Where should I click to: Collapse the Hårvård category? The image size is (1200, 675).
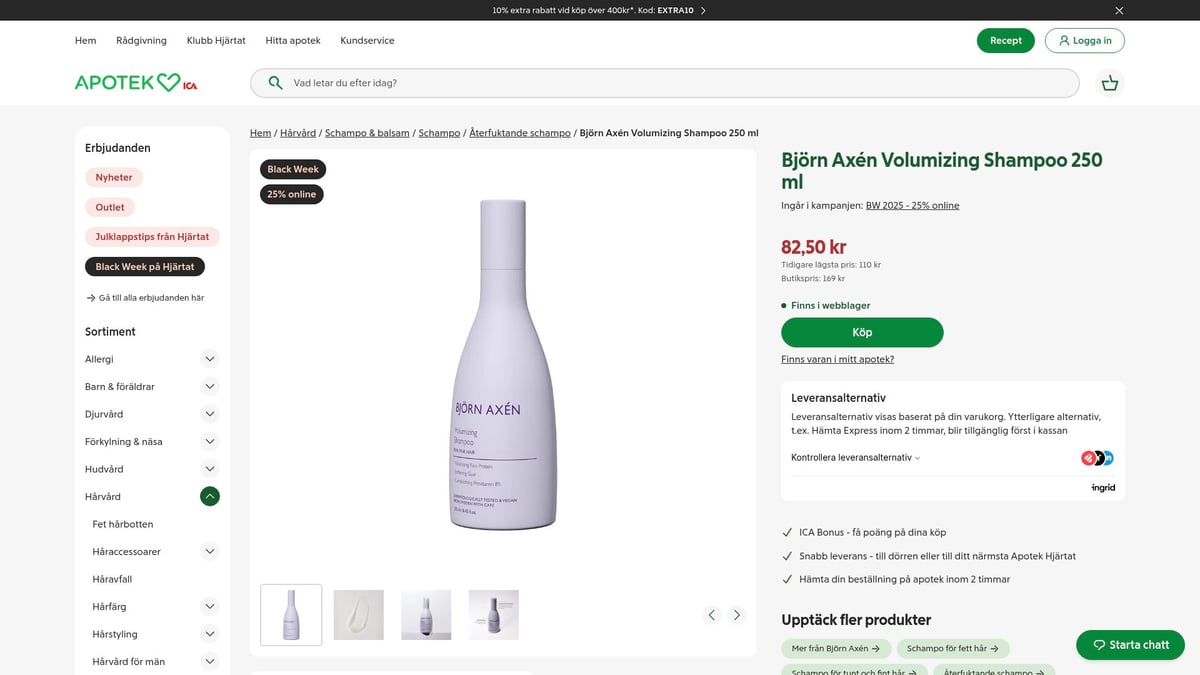[x=209, y=495]
